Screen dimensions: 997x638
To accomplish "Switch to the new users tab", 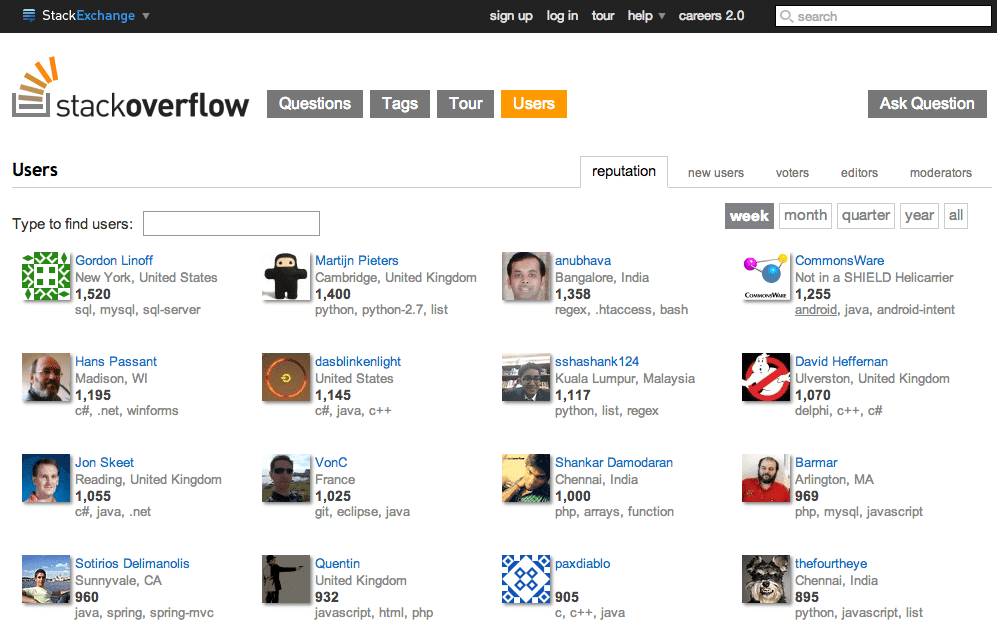I will point(715,172).
